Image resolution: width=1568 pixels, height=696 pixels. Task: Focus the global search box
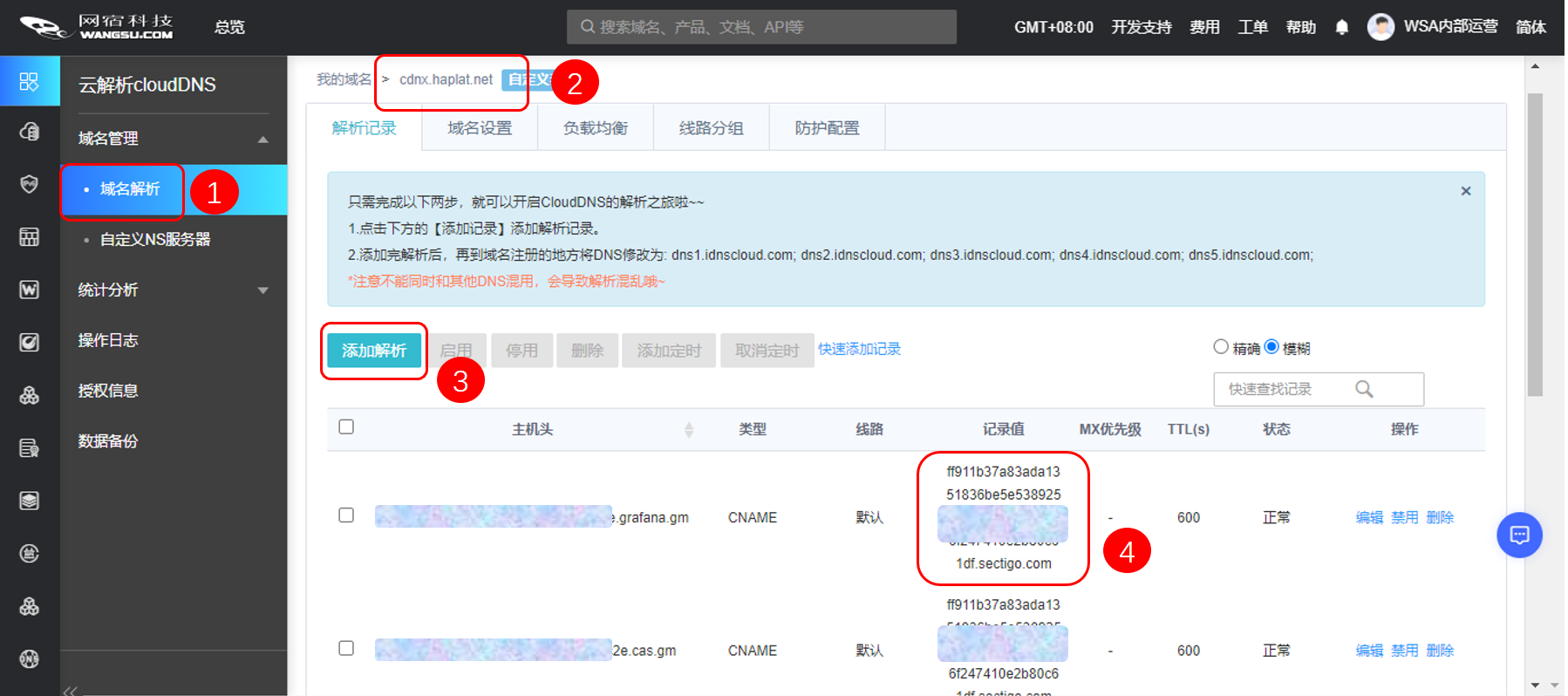tap(761, 27)
